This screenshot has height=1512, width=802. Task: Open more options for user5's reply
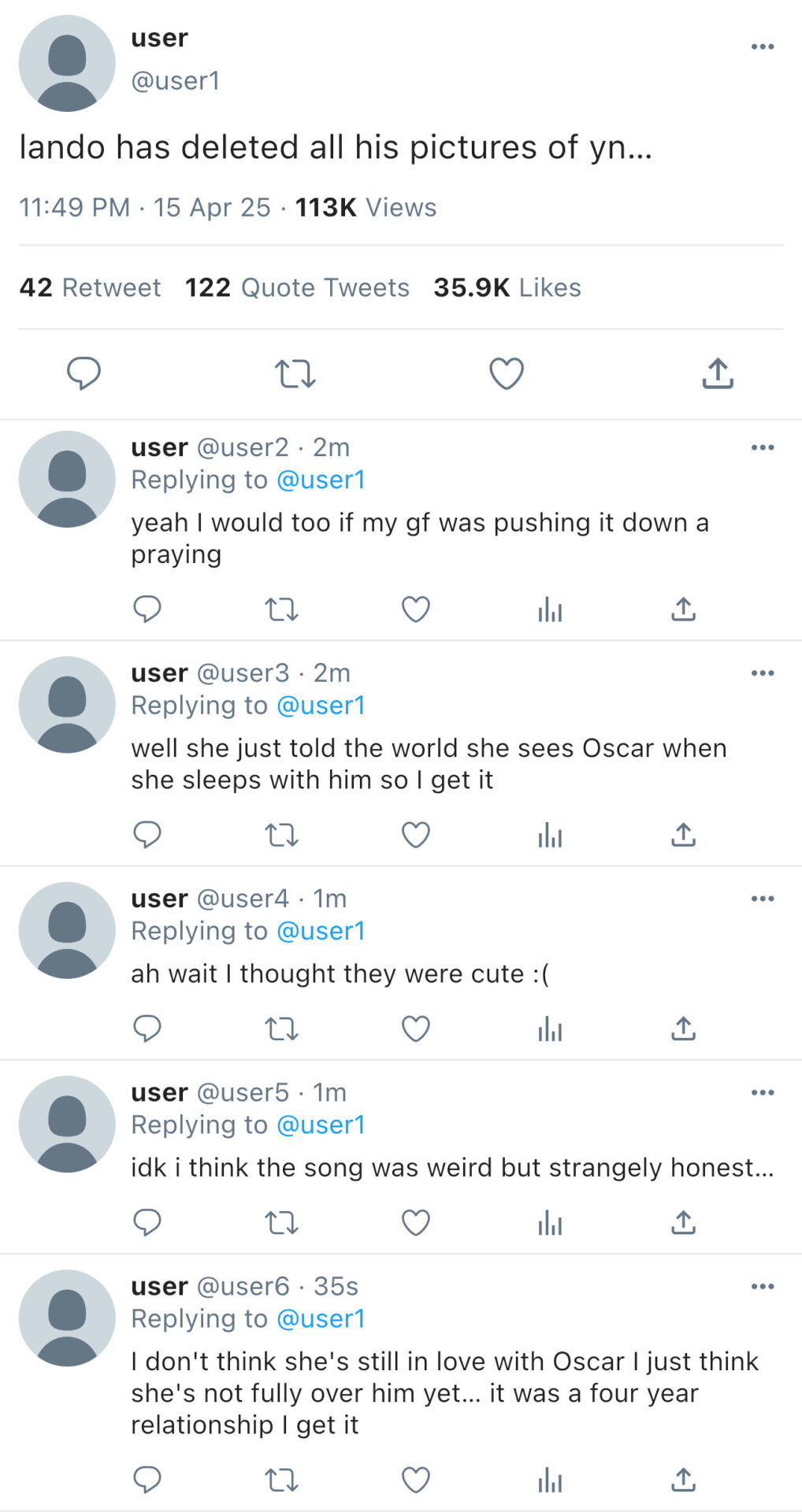(762, 1093)
